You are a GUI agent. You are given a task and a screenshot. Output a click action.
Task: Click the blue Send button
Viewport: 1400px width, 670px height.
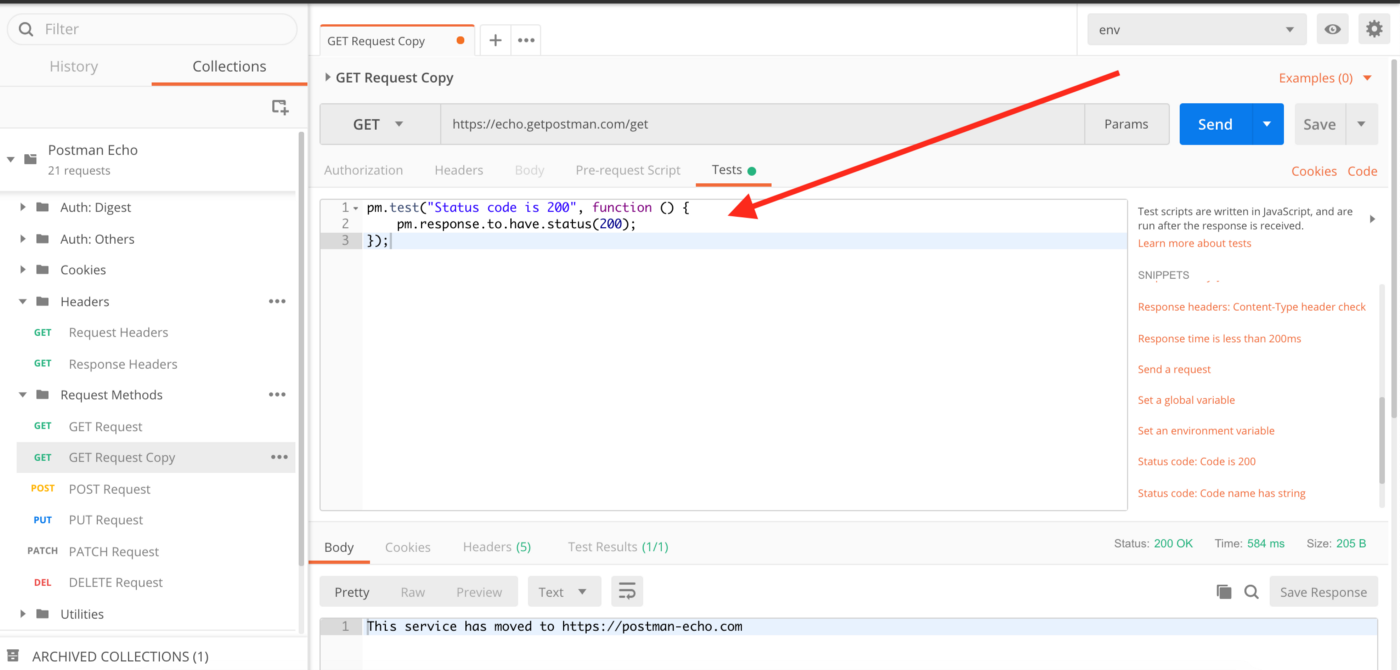(x=1214, y=125)
